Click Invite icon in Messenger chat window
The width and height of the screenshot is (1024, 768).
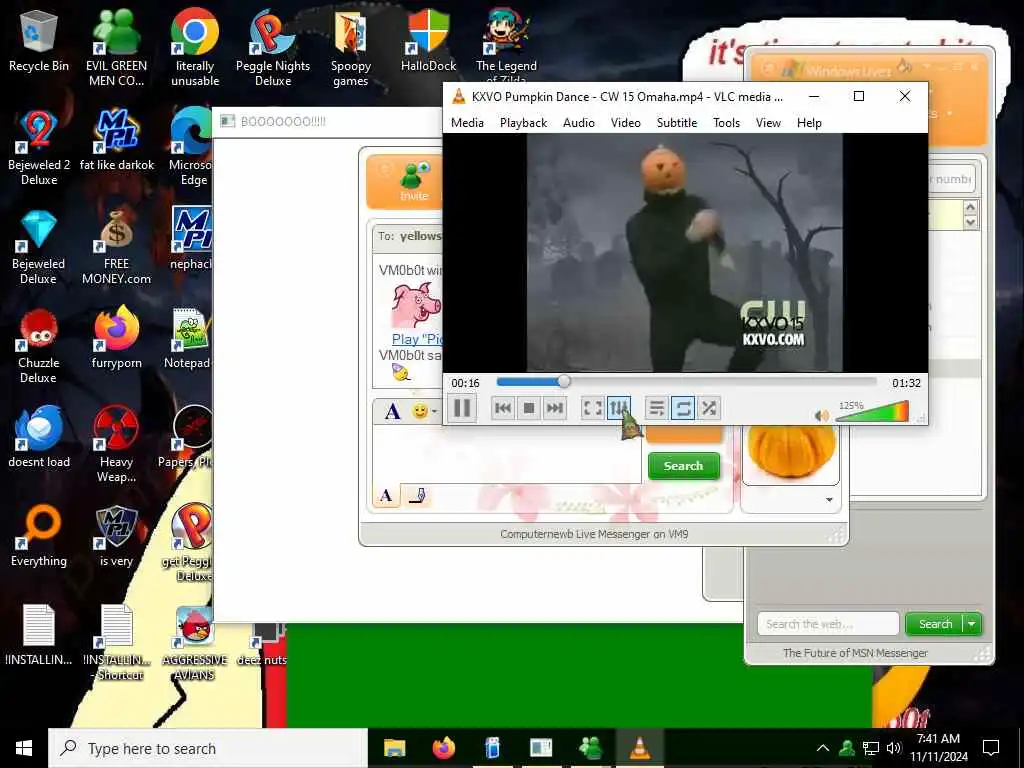click(413, 182)
